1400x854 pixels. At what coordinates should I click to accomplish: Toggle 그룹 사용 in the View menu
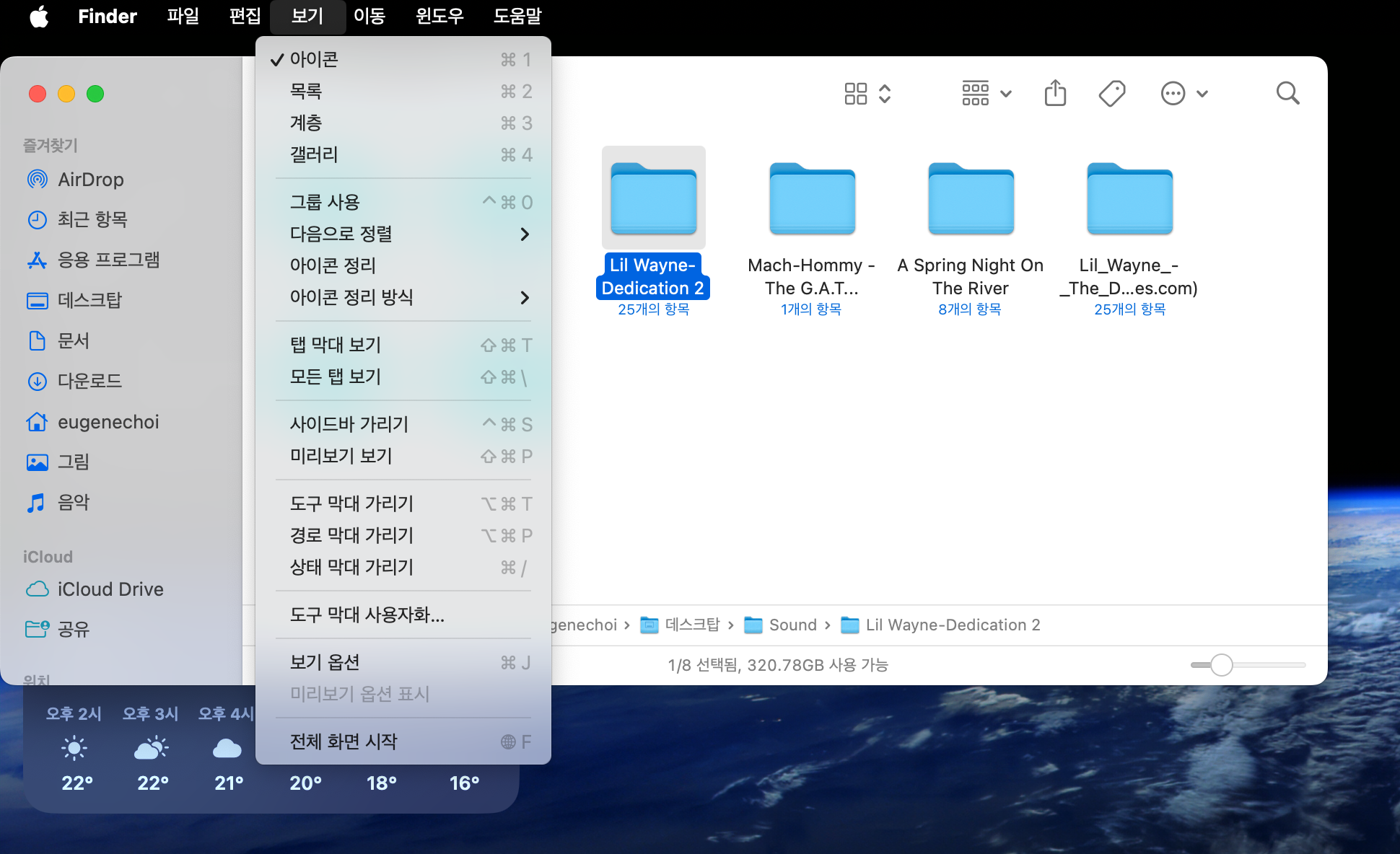click(325, 202)
